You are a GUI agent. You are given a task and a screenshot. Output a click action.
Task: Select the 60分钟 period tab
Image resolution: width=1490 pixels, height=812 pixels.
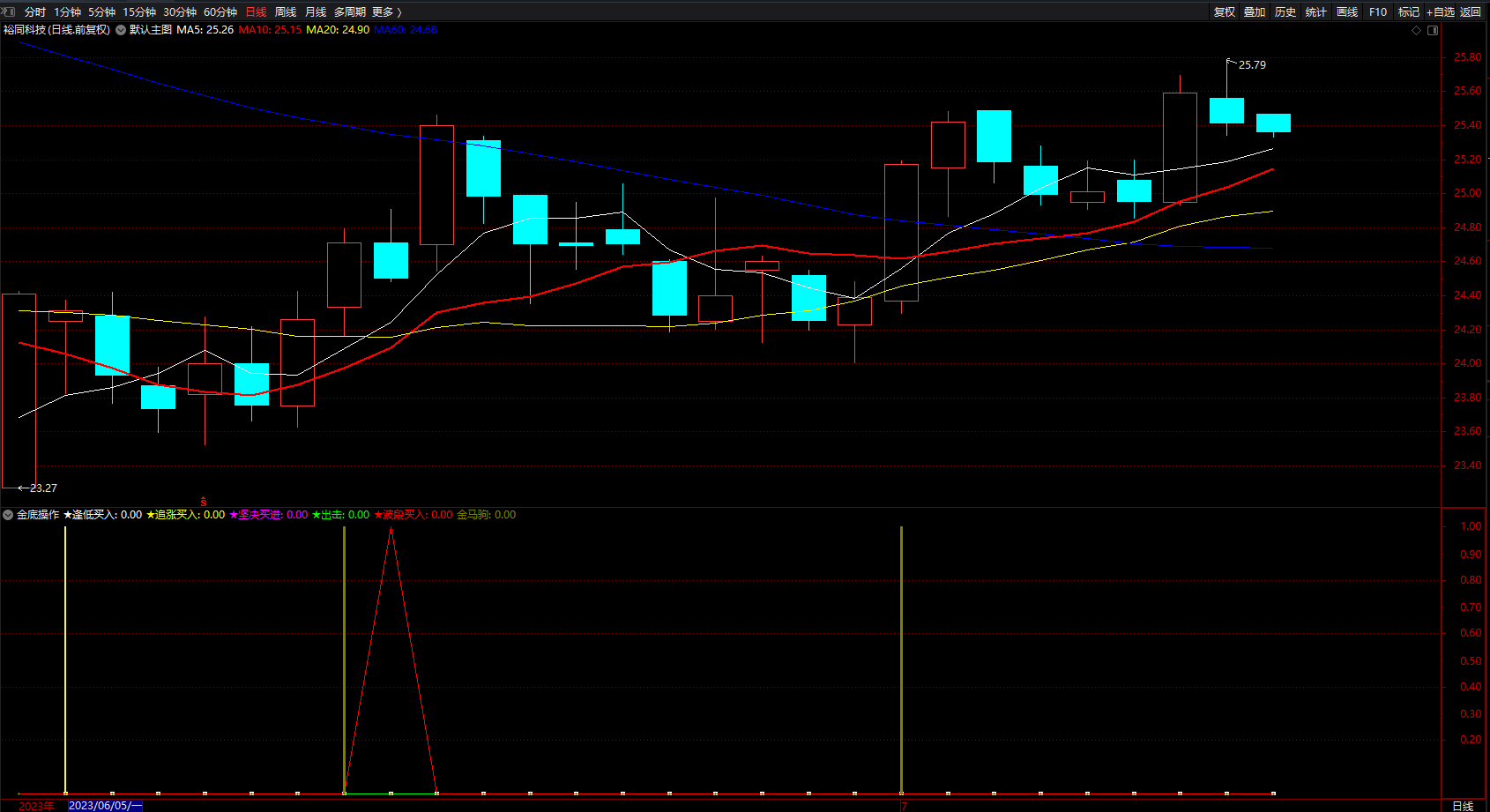[x=220, y=12]
